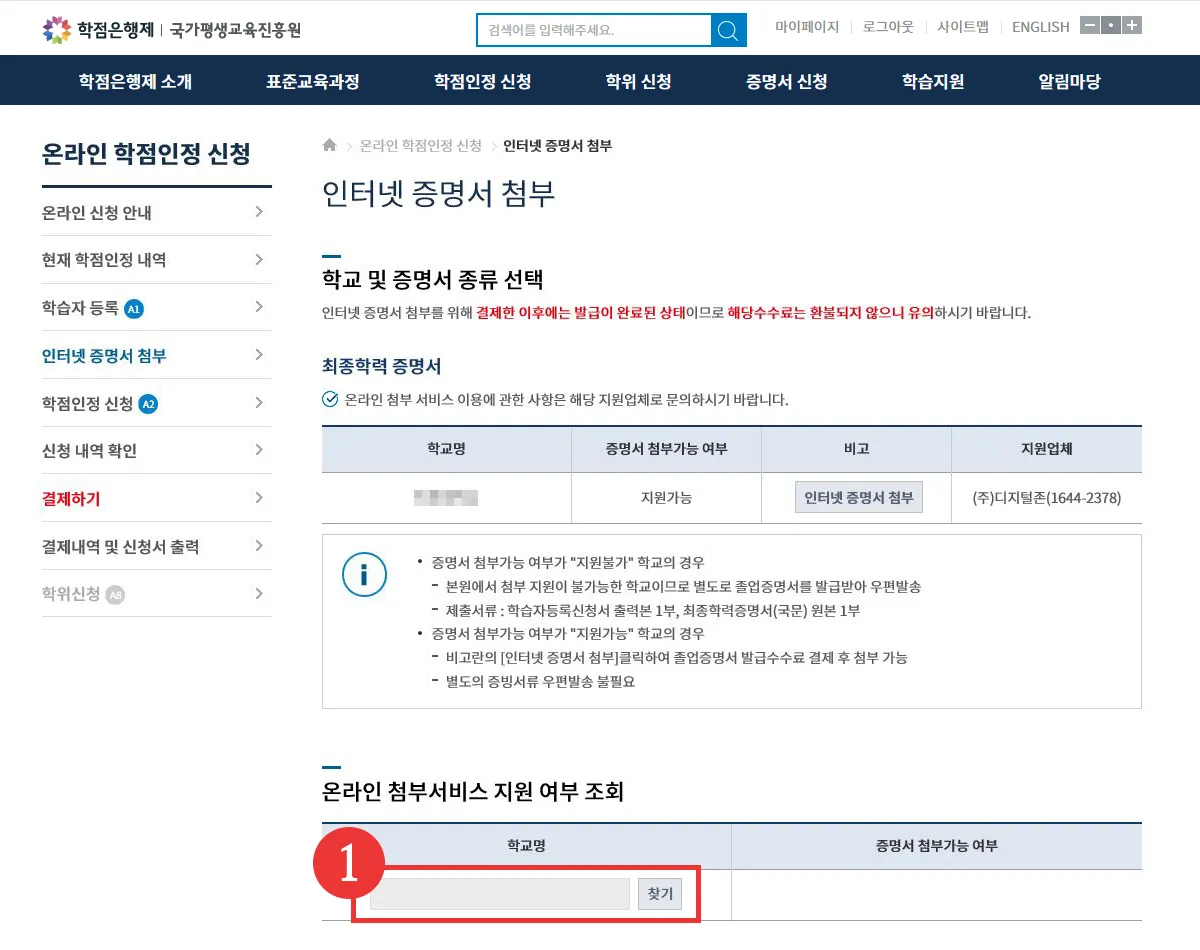Open the 알림마당 navigation menu
1200x950 pixels.
tap(1067, 81)
